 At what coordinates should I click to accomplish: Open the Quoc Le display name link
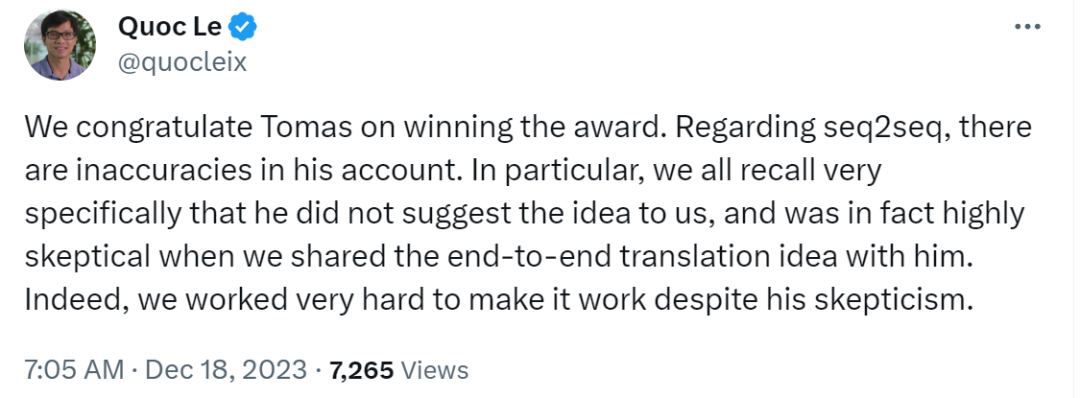tap(170, 28)
